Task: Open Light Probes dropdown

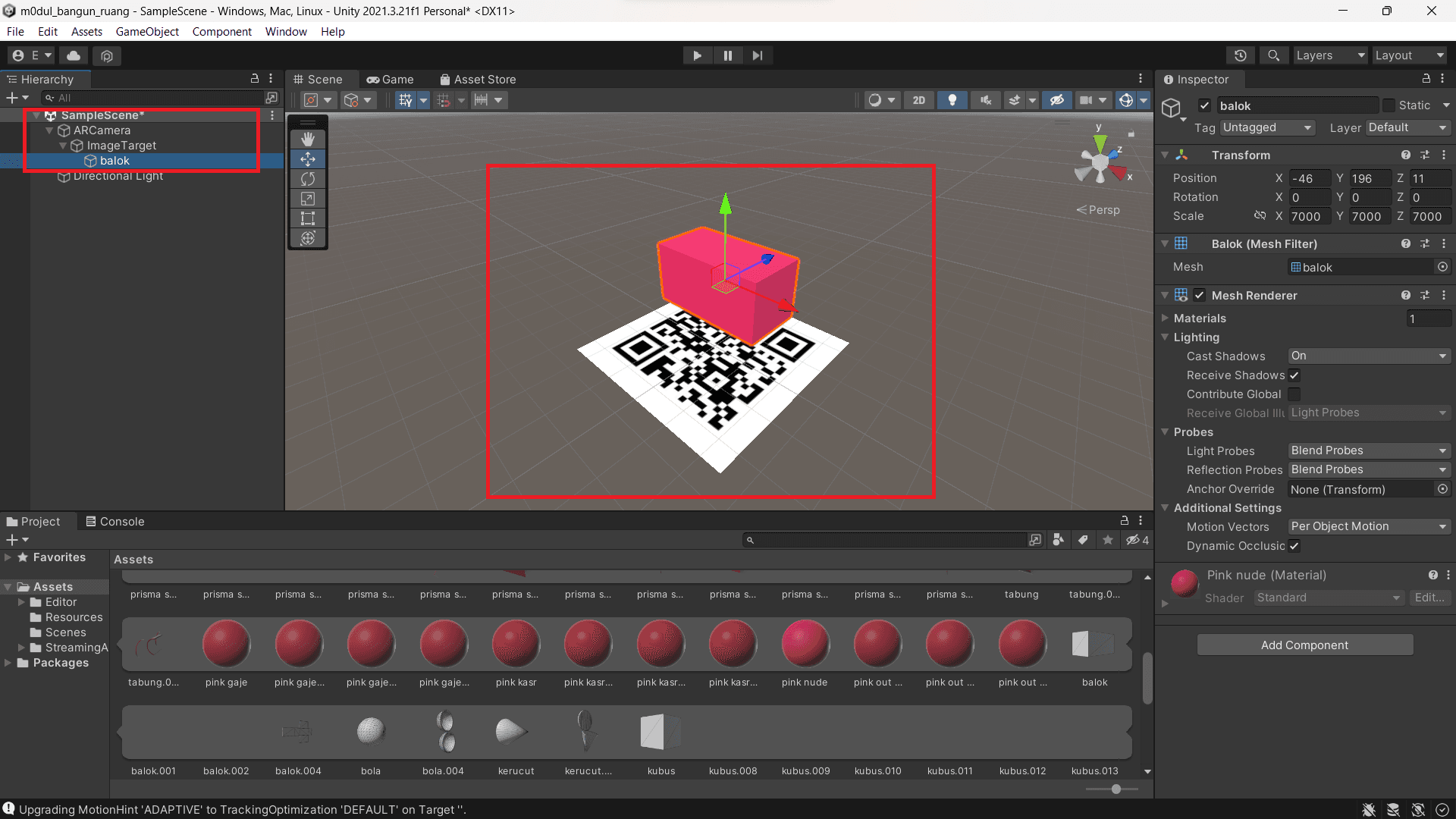Action: [1369, 451]
